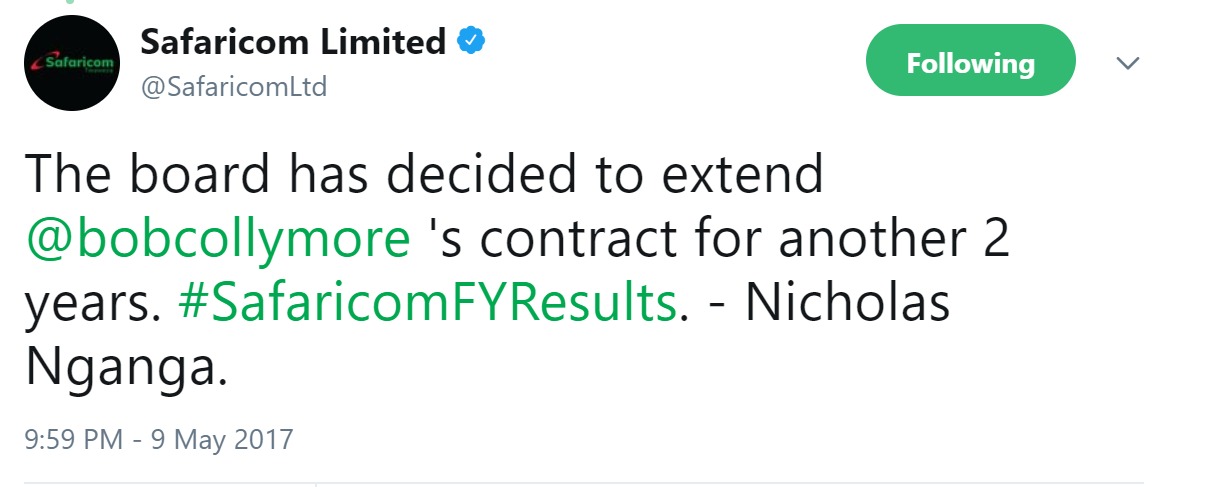Click the word "board" in the tweet

click(187, 177)
